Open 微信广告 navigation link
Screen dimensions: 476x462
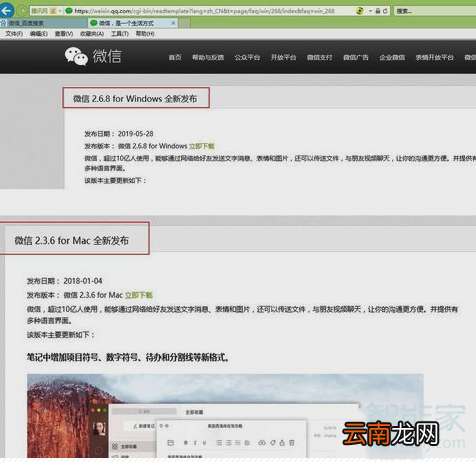tap(356, 57)
